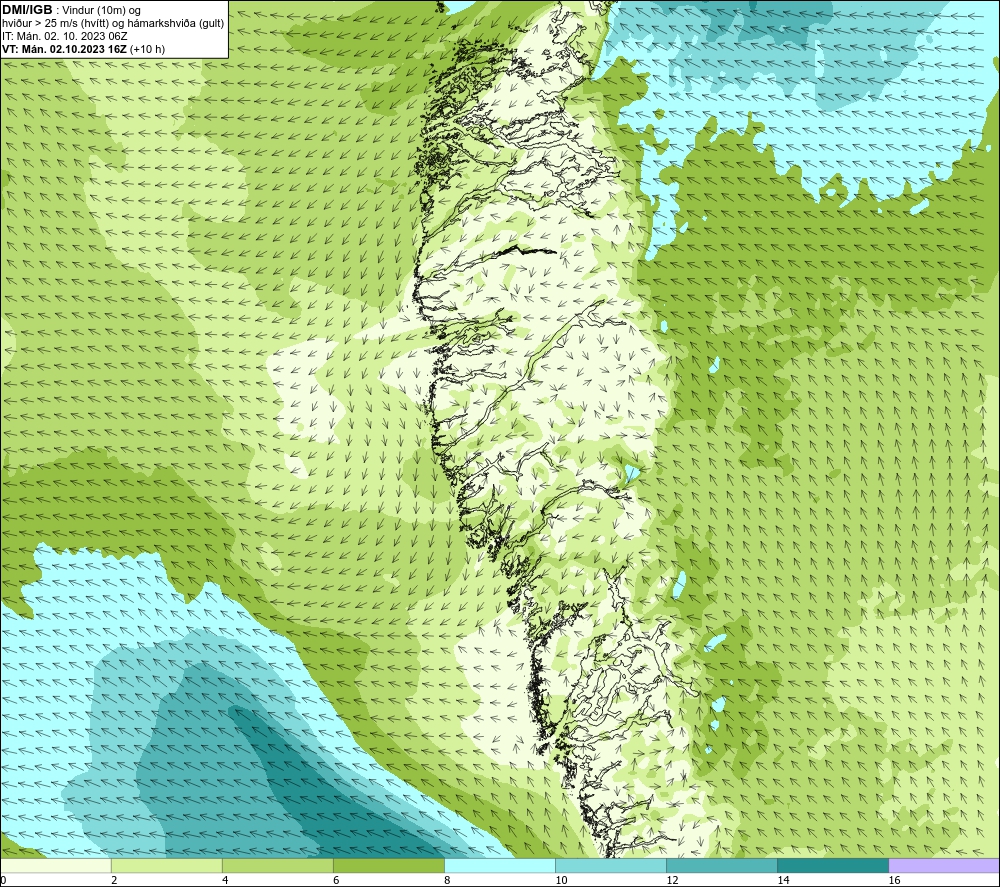The height and width of the screenshot is (887, 1000).
Task: Click the legend scale label "16"
Action: (893, 881)
